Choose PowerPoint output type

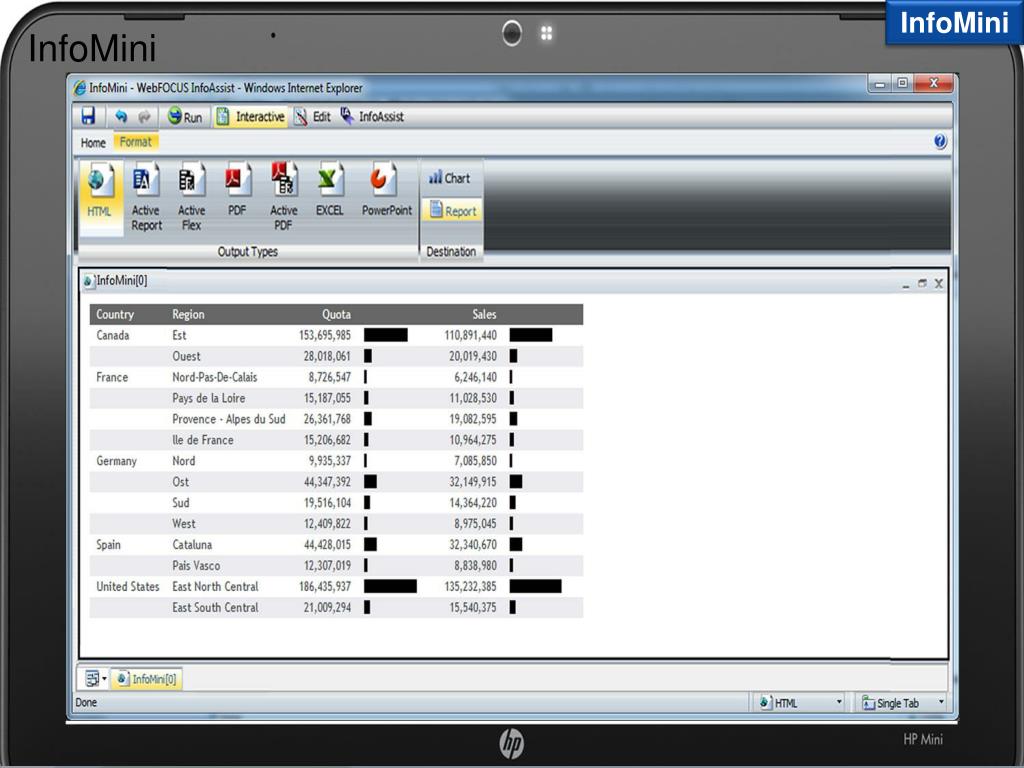(x=387, y=189)
